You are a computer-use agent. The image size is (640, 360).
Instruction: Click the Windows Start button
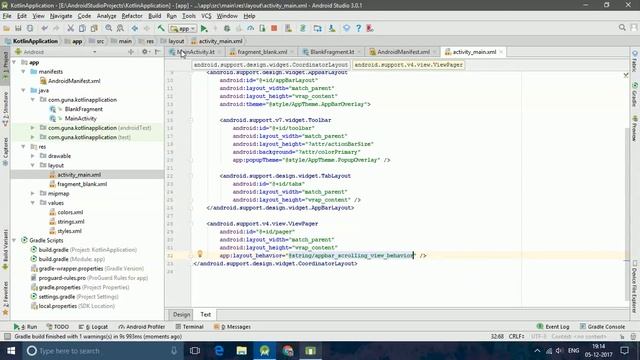(11, 351)
